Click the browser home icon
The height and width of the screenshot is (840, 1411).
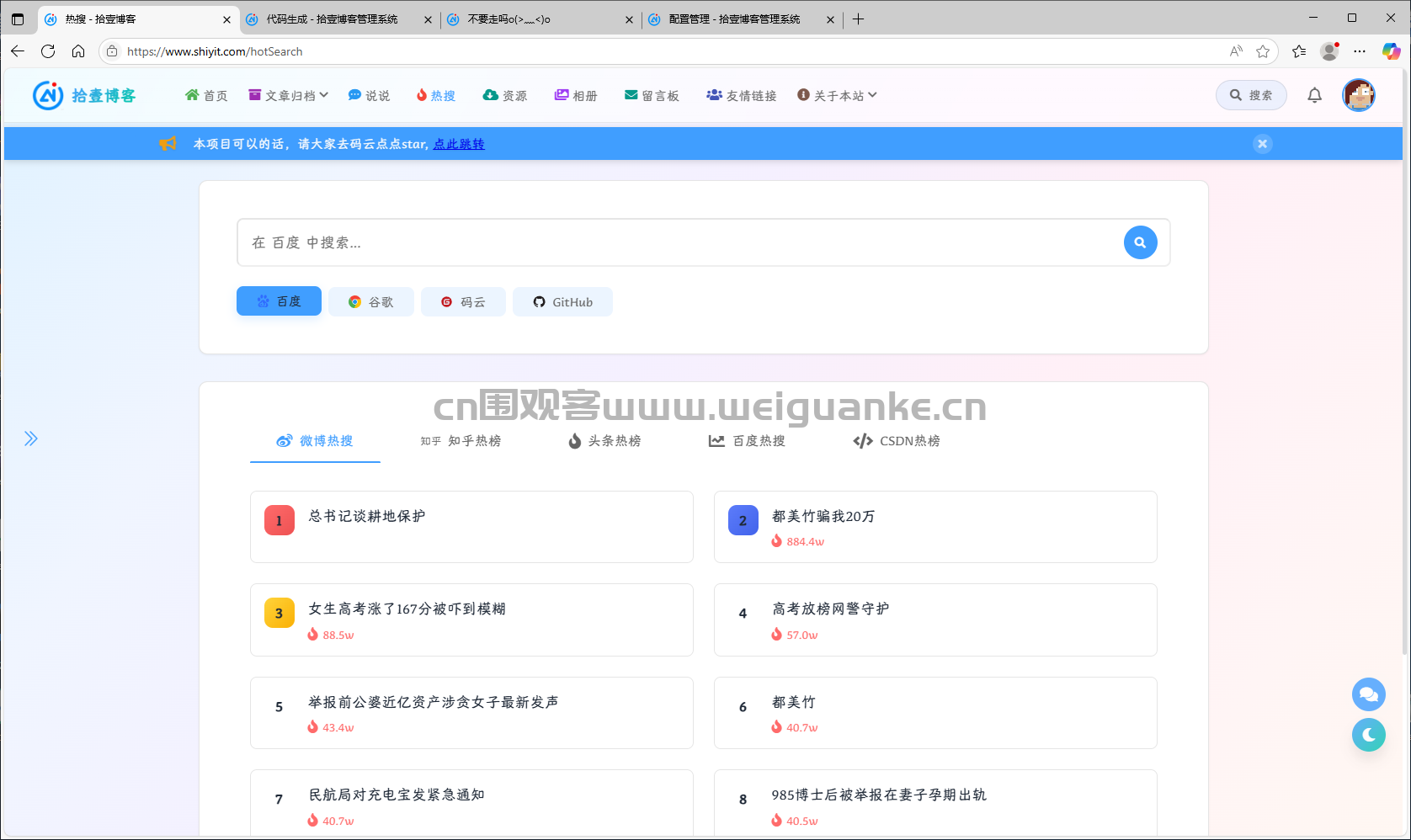click(x=78, y=51)
